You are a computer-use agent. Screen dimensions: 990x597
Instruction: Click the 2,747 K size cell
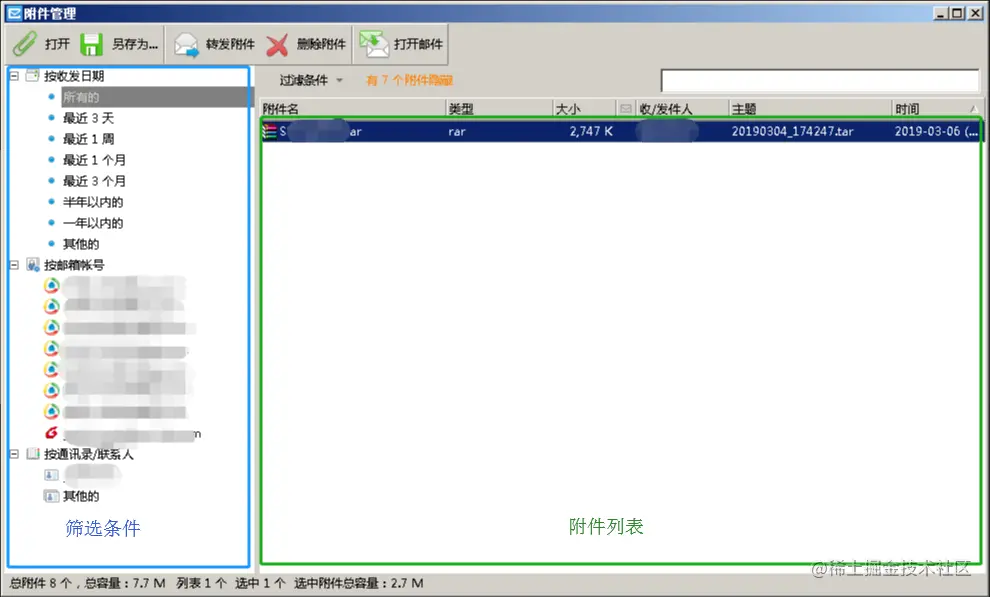pyautogui.click(x=591, y=131)
